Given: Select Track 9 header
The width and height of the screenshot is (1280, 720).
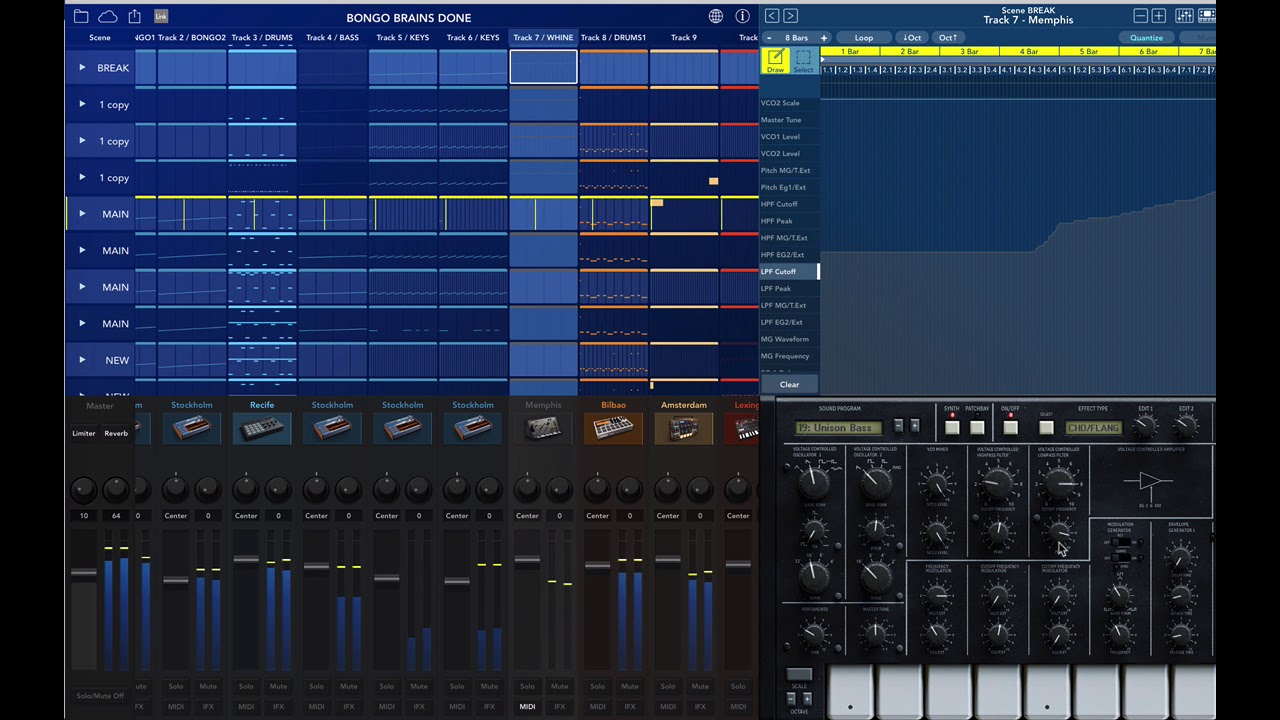Looking at the screenshot, I should (683, 38).
